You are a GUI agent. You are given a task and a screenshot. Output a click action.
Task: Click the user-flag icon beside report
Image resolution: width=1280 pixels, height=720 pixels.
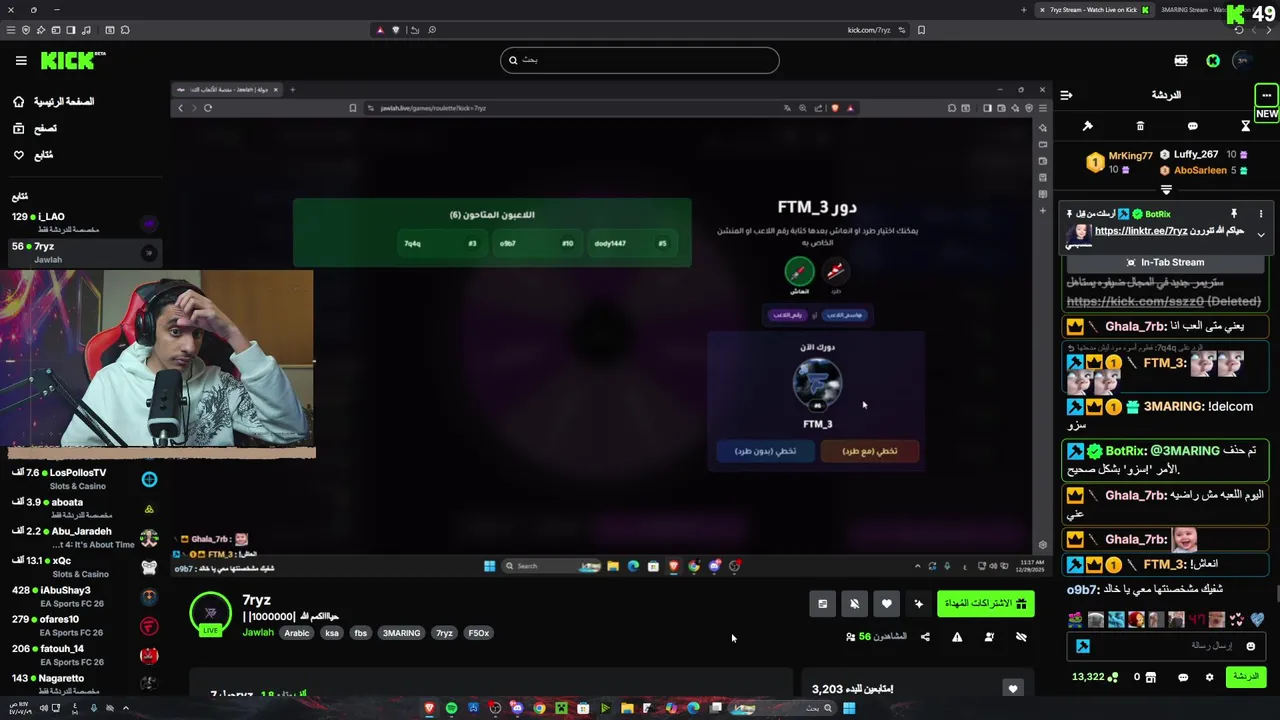(x=989, y=637)
